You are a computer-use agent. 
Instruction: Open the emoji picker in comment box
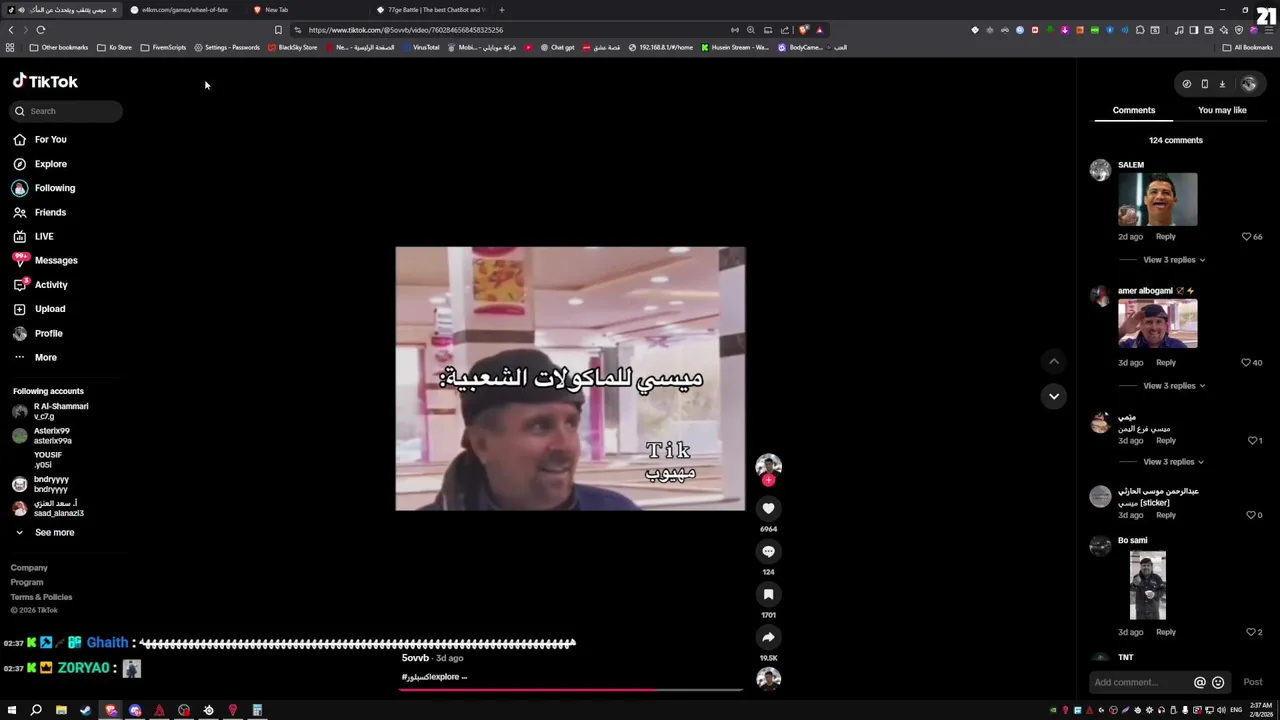tap(1218, 682)
